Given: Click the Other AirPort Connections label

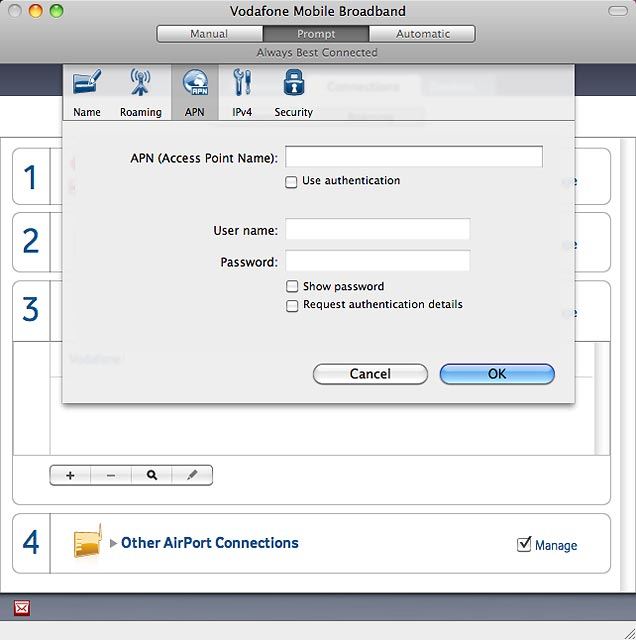Looking at the screenshot, I should (x=210, y=543).
